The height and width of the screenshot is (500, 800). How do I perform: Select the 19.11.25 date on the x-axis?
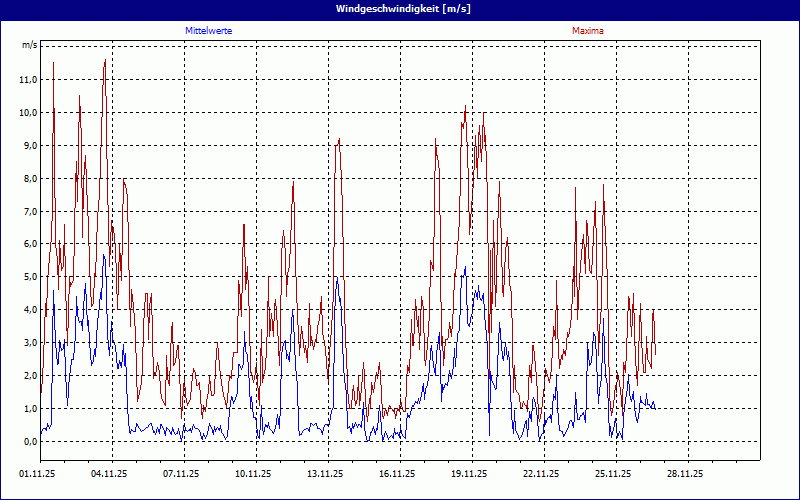470,474
